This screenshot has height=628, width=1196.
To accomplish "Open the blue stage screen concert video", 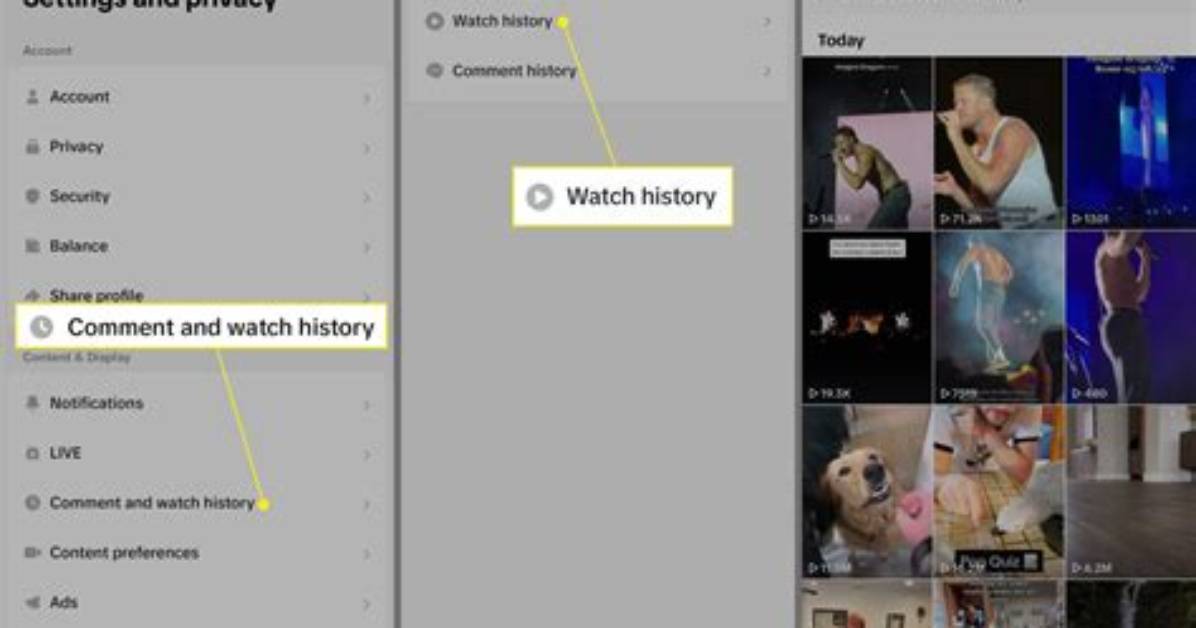I will point(1131,143).
